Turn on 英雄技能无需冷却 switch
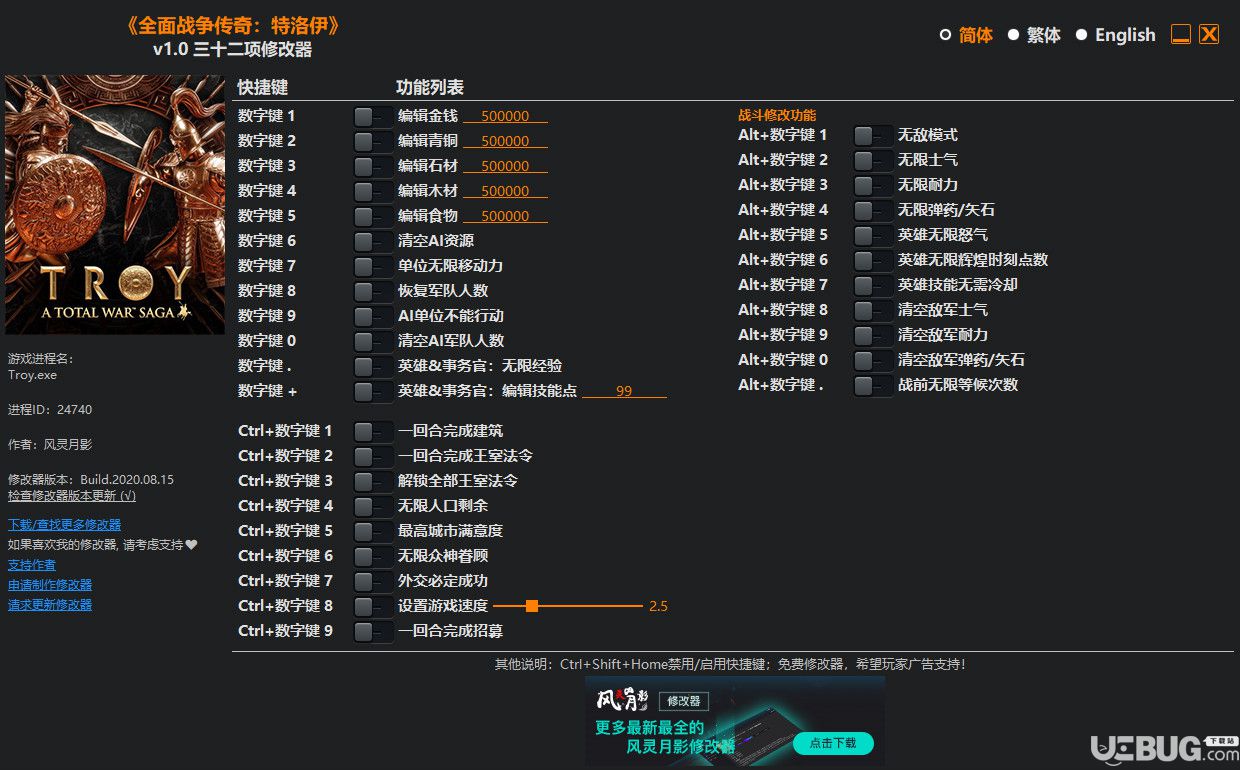Viewport: 1240px width, 770px height. [873, 285]
